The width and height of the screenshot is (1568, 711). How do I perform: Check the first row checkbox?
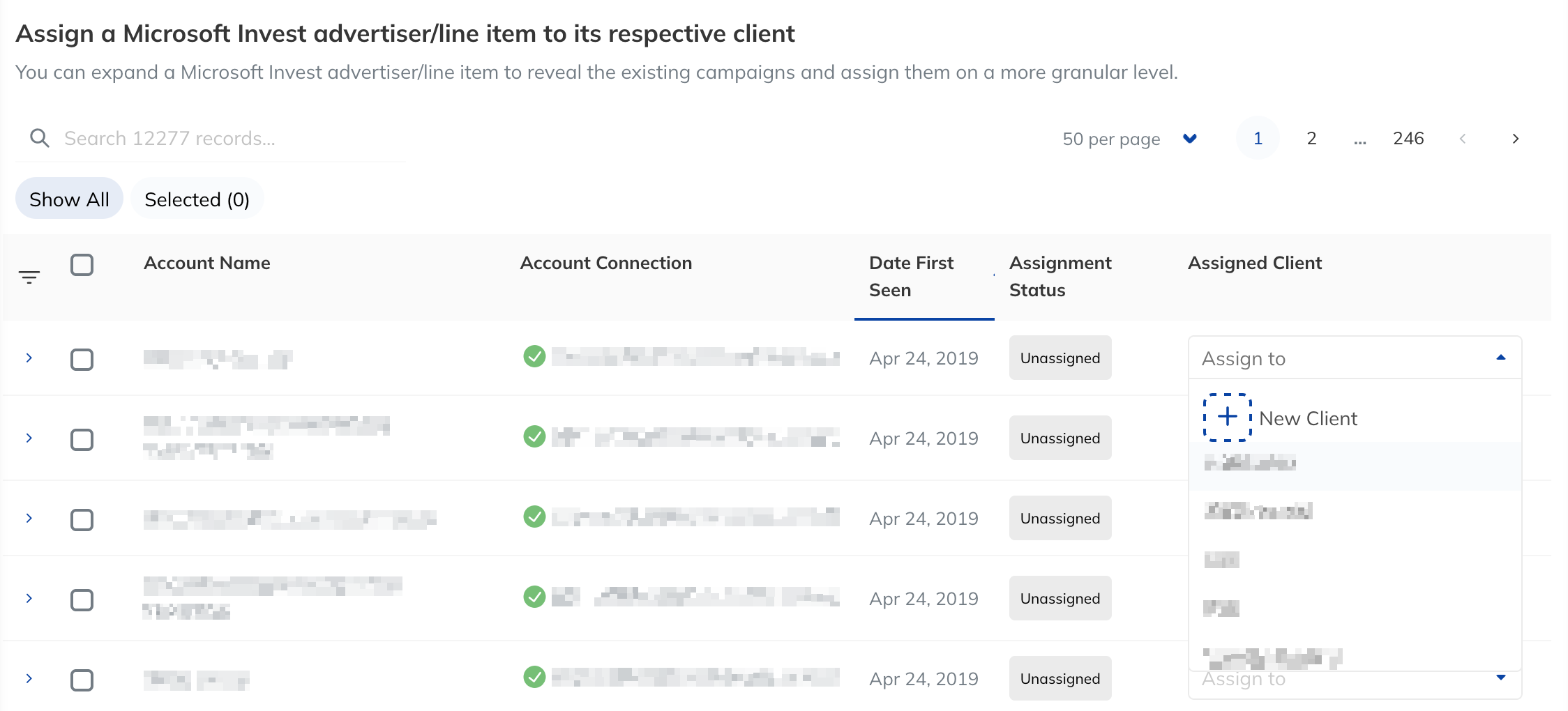click(82, 360)
